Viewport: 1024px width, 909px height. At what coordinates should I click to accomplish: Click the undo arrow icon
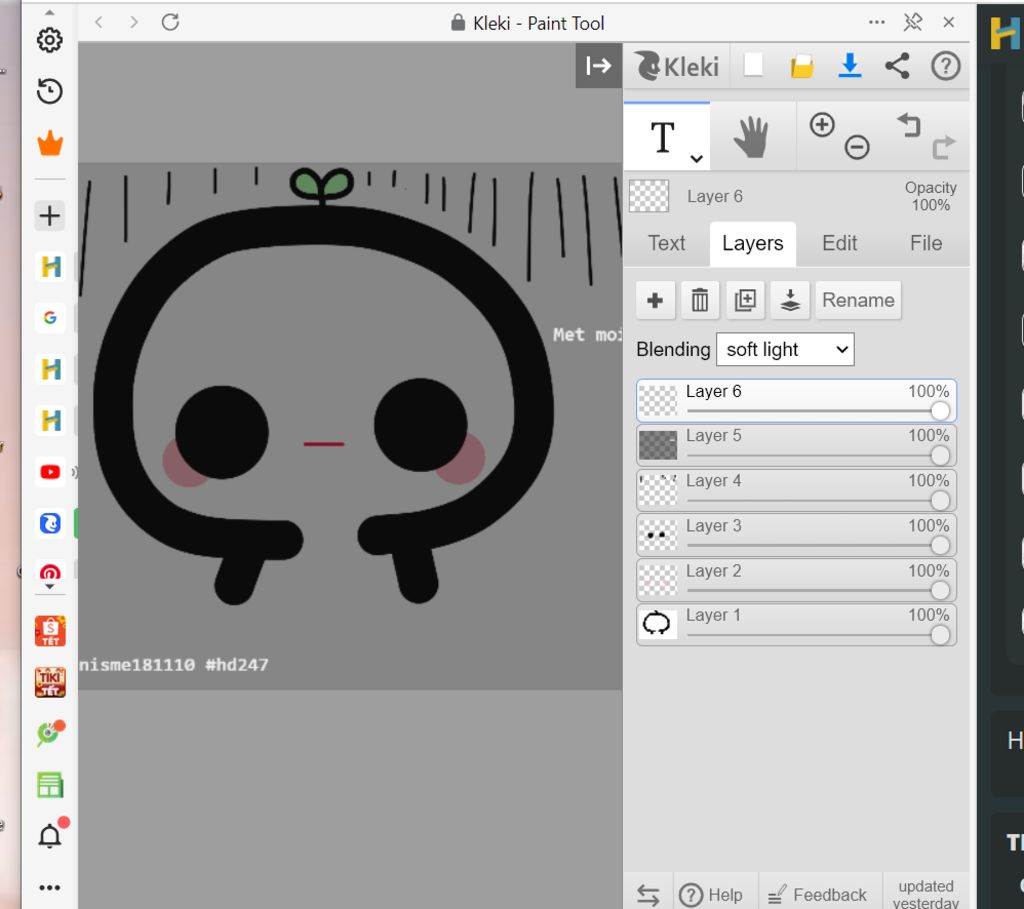click(x=909, y=125)
